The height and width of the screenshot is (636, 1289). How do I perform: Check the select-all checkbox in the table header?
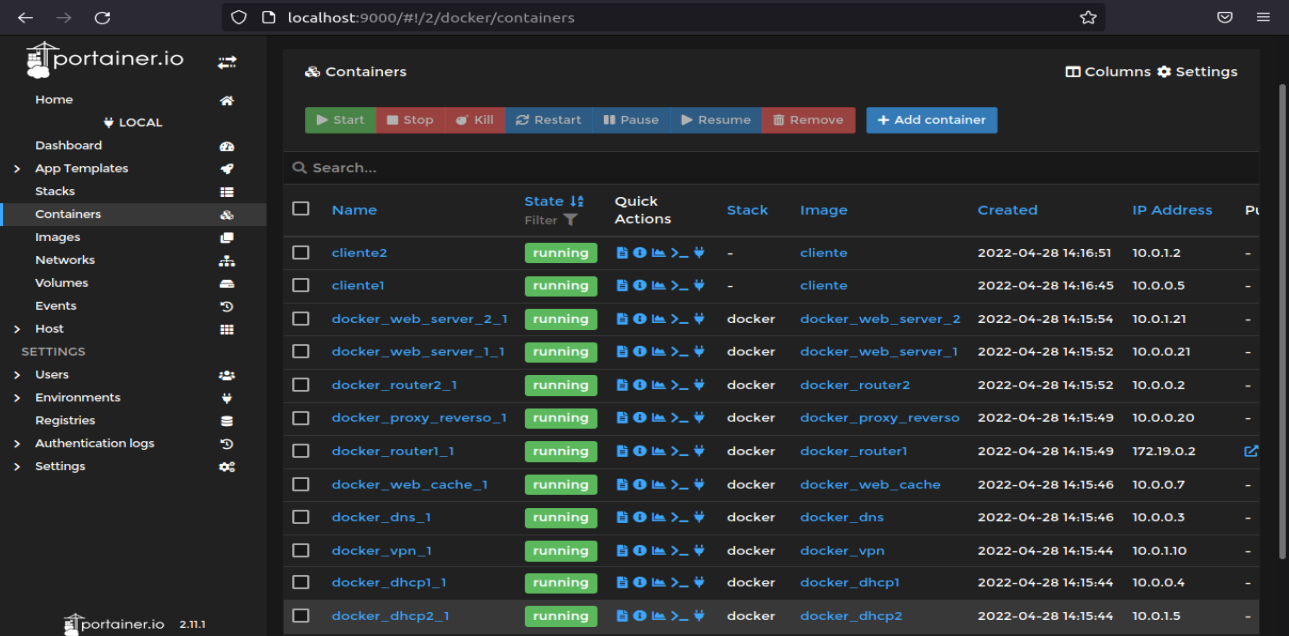301,208
